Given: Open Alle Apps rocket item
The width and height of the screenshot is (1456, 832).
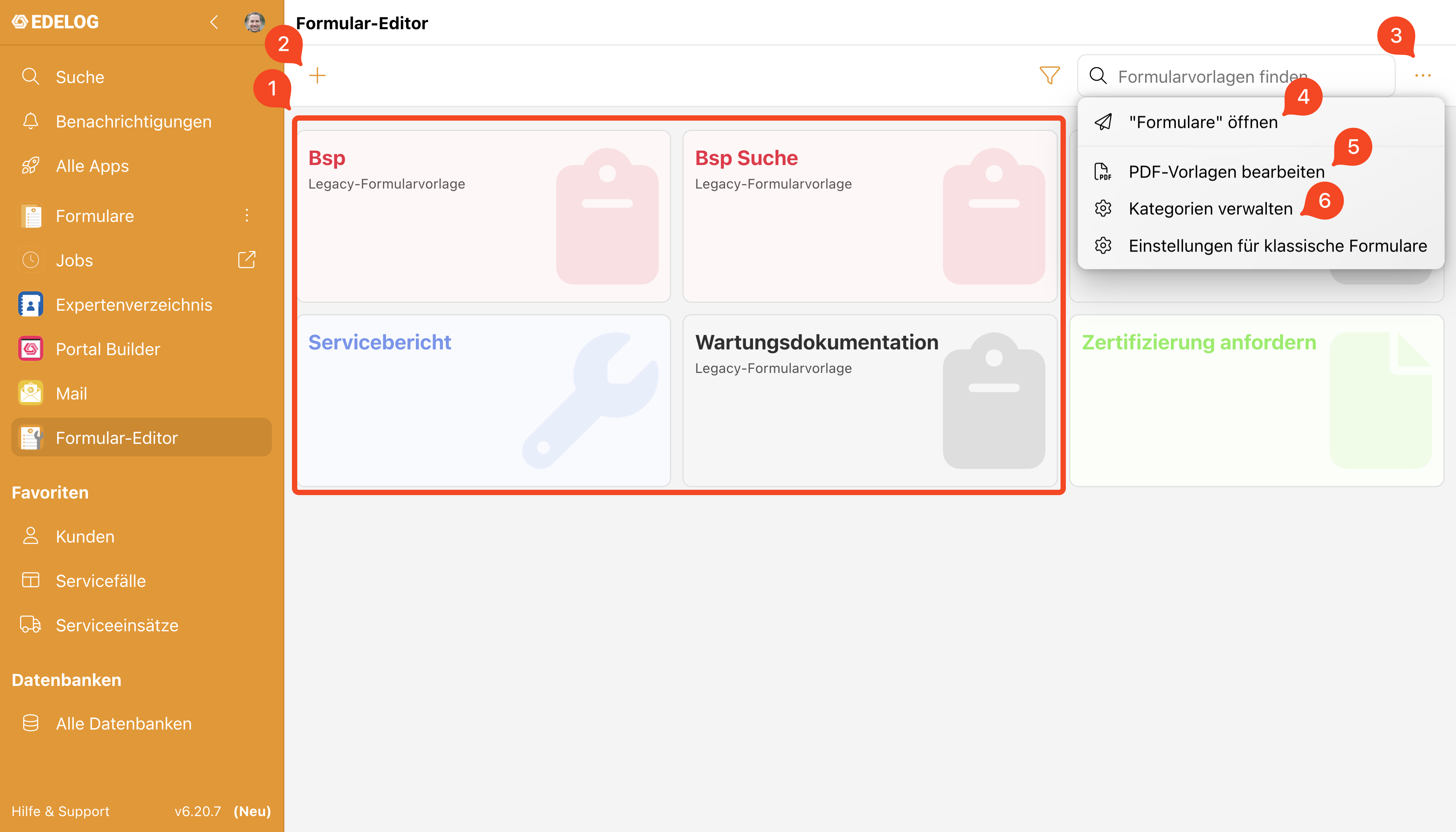Looking at the screenshot, I should pos(141,166).
